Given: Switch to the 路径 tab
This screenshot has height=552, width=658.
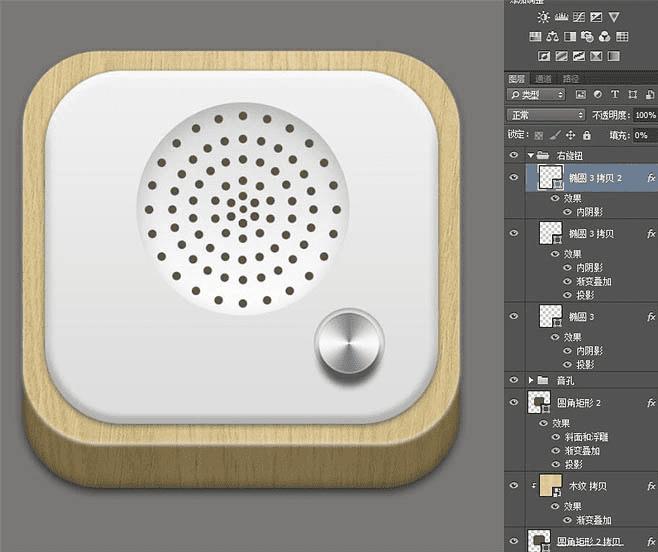Looking at the screenshot, I should coord(570,78).
